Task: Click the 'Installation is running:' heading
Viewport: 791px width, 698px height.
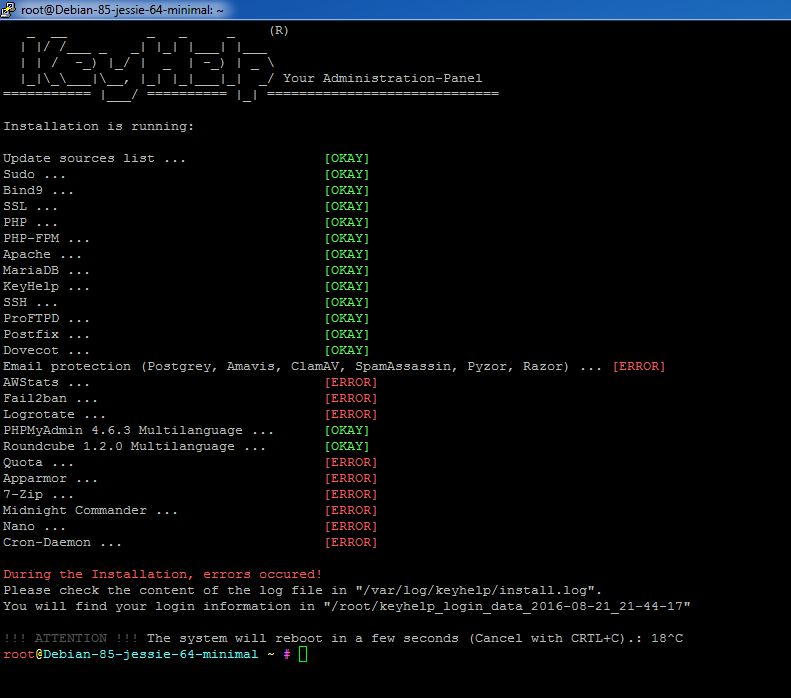Action: (98, 127)
